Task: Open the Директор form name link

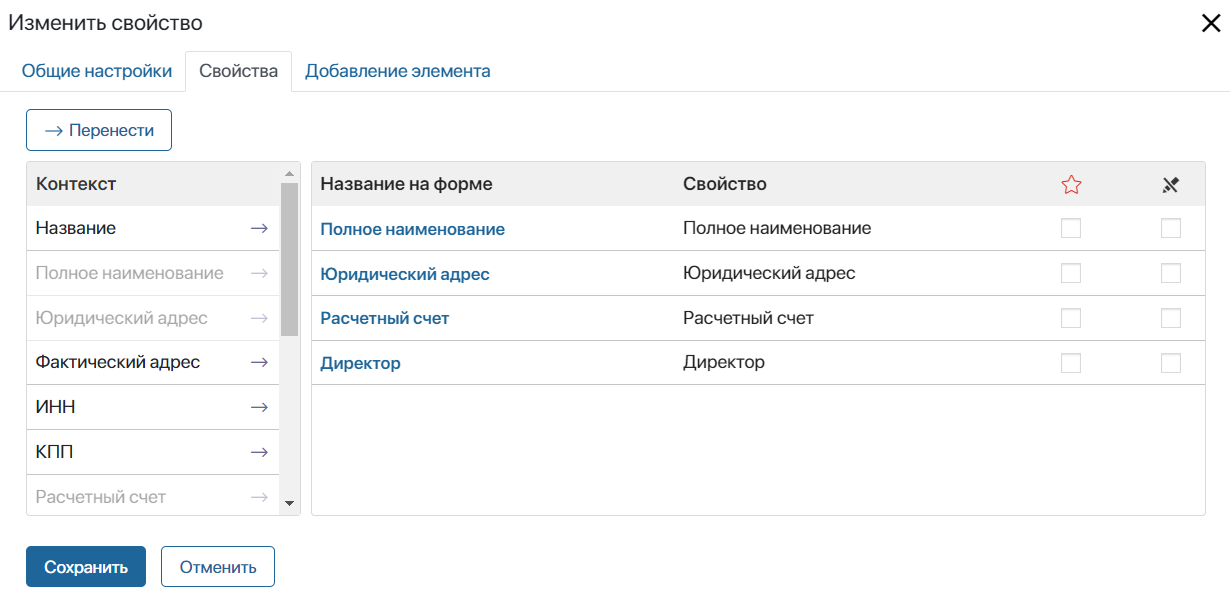Action: click(x=360, y=363)
